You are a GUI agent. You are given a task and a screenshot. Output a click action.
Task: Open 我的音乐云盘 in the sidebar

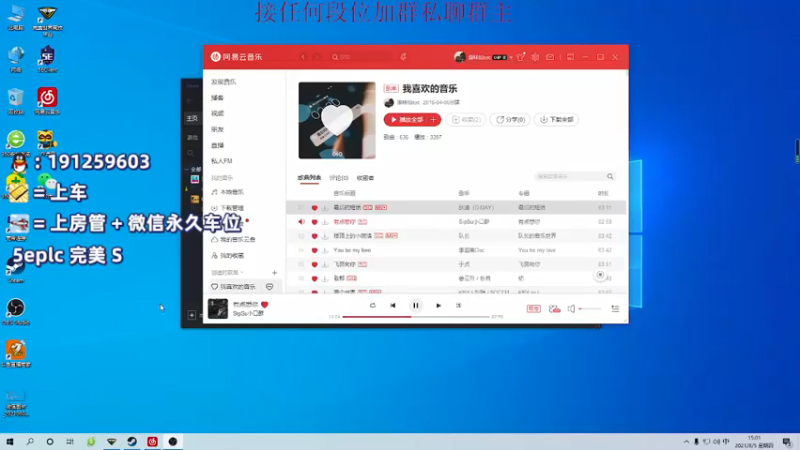(233, 239)
